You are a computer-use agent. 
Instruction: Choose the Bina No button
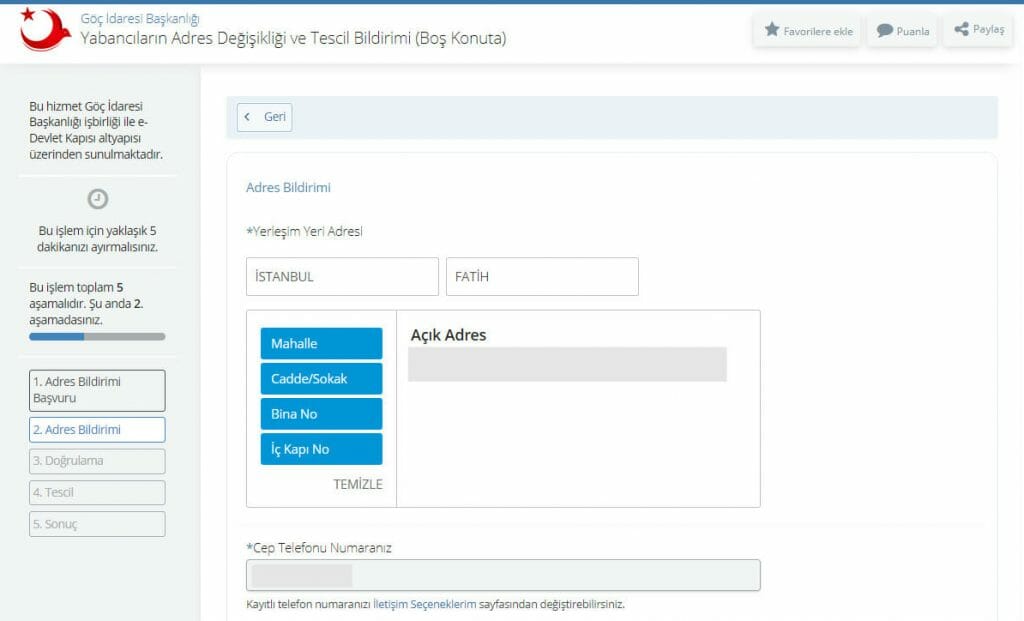pos(321,414)
